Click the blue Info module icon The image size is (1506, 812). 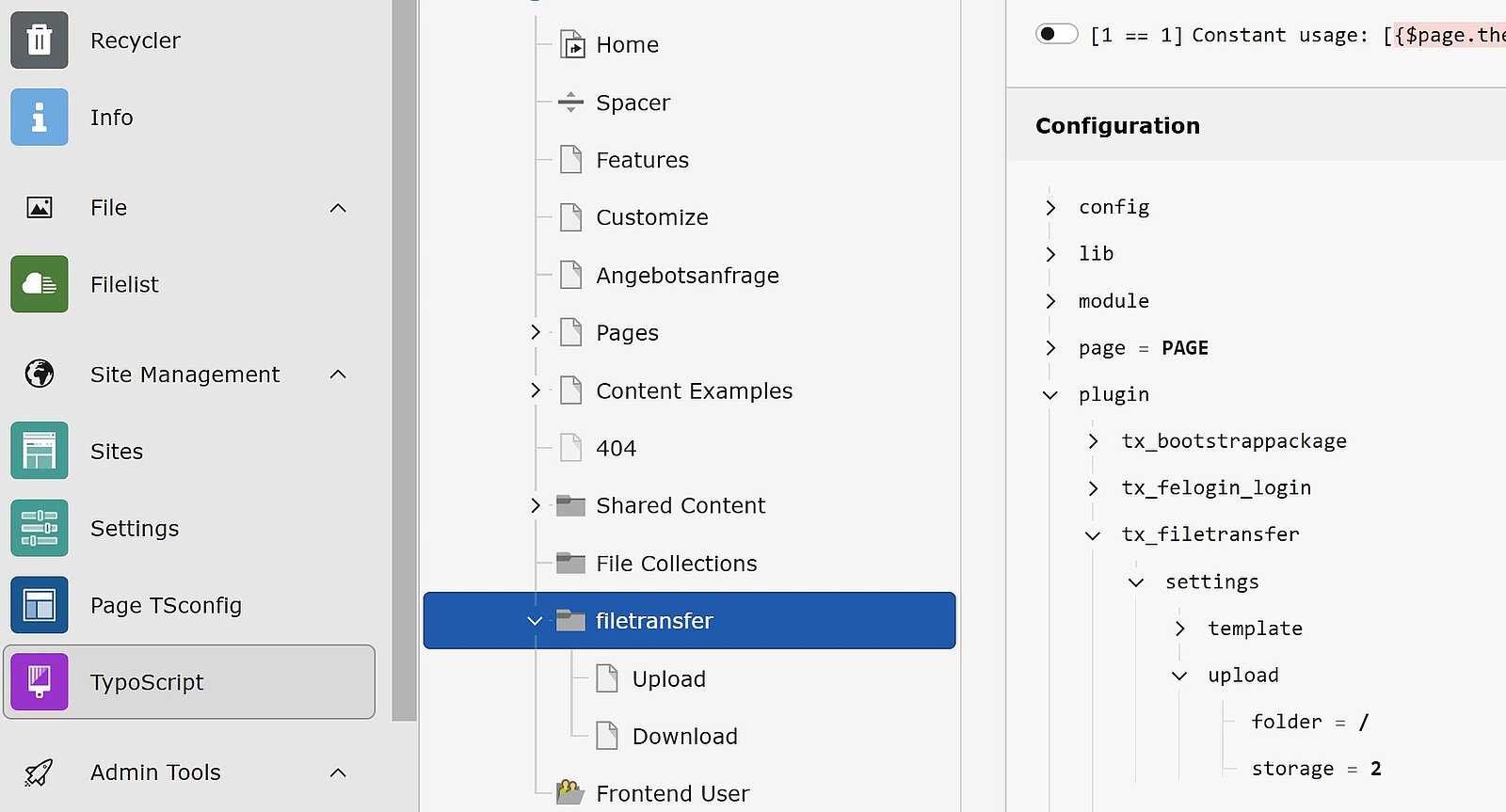(40, 118)
